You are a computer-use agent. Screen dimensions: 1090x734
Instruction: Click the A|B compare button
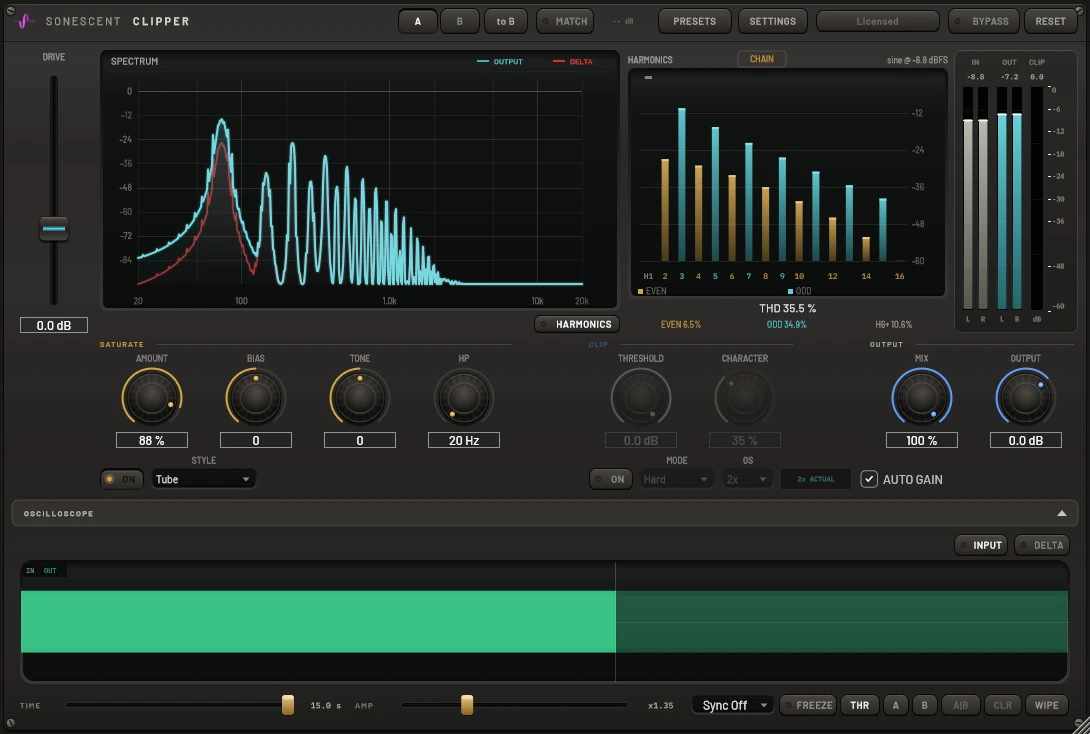pos(960,705)
